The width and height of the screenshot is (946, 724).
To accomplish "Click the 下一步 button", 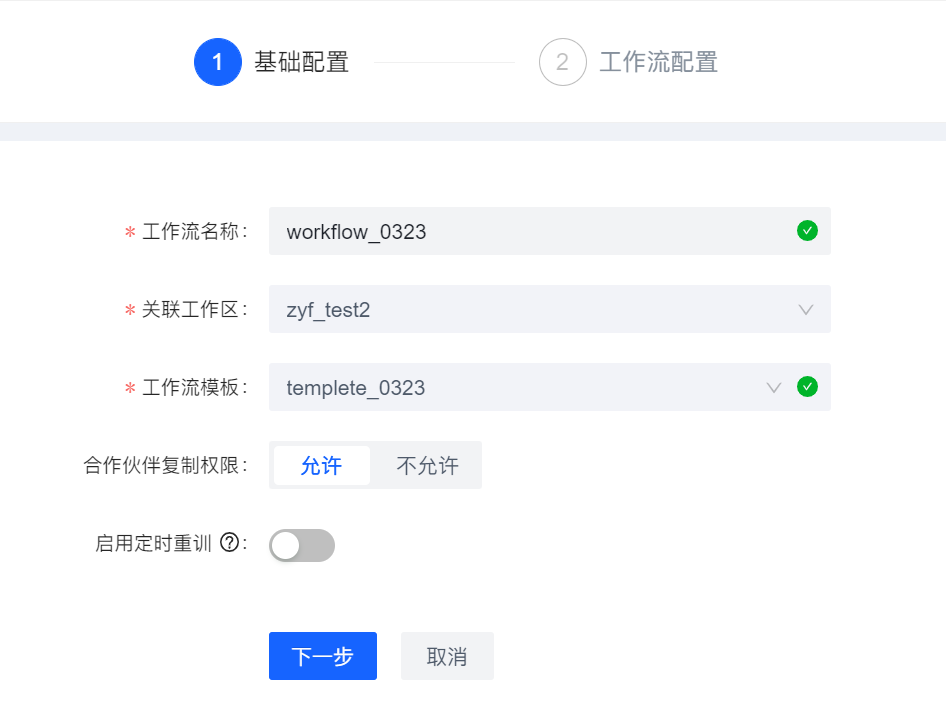I will 323,656.
